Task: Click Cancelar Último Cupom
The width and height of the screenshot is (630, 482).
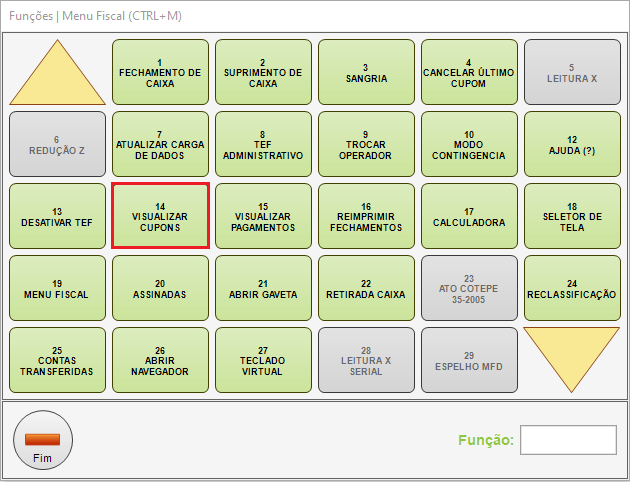Action: tap(469, 72)
